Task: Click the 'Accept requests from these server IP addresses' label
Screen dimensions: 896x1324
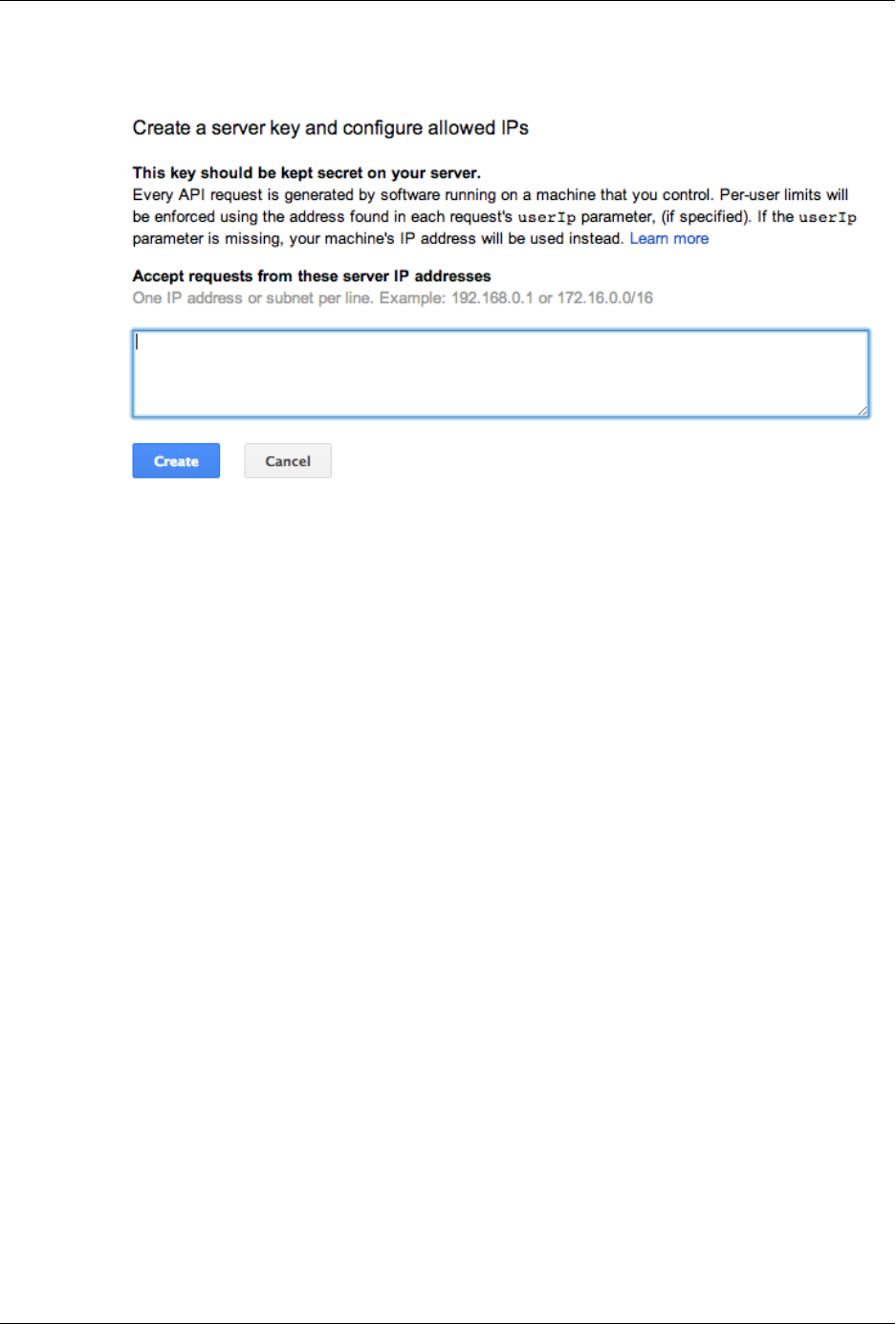Action: [x=312, y=276]
